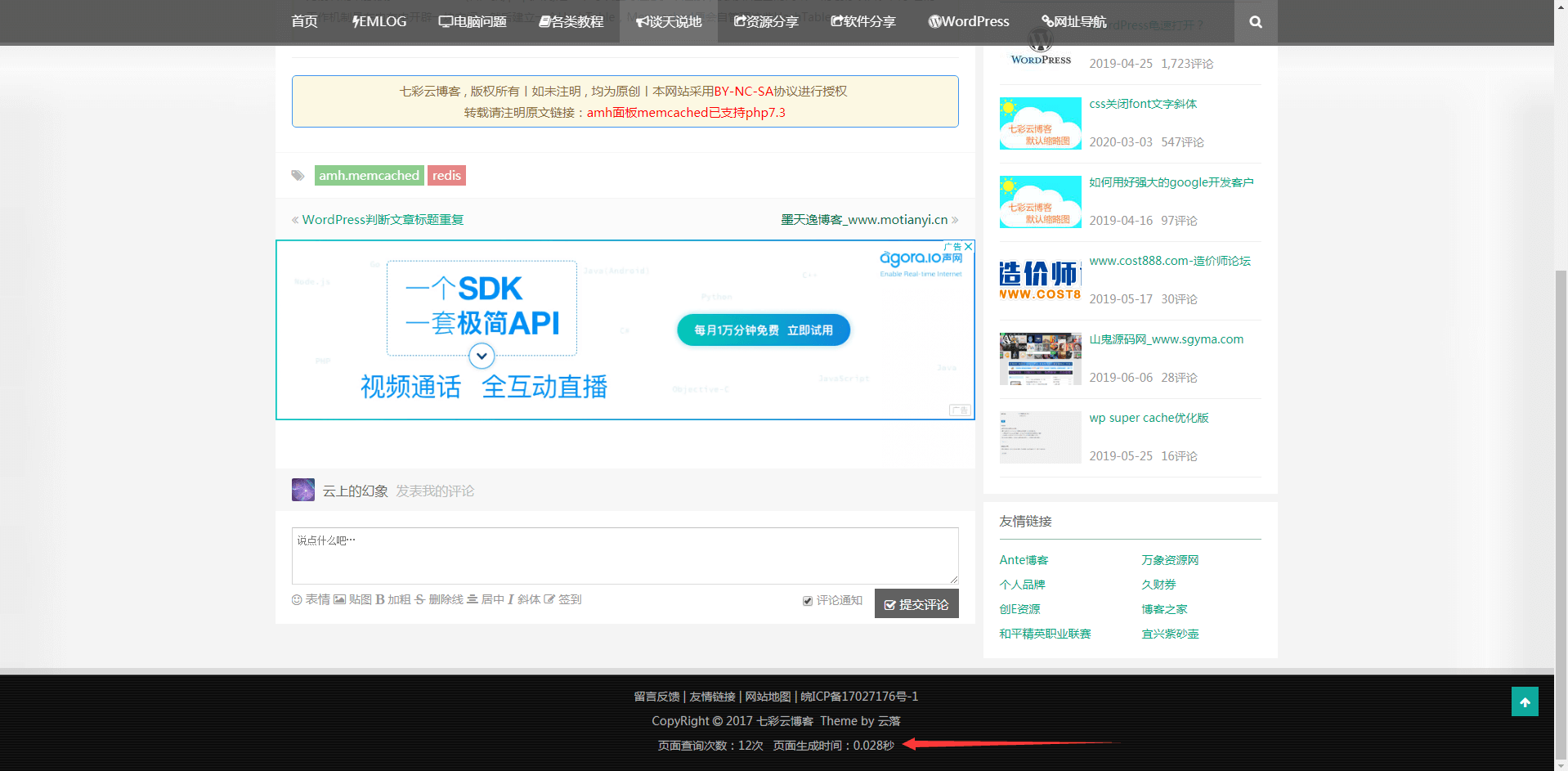
Task: Click the page's vertical scrollbar thumb
Action: click(x=1561, y=491)
